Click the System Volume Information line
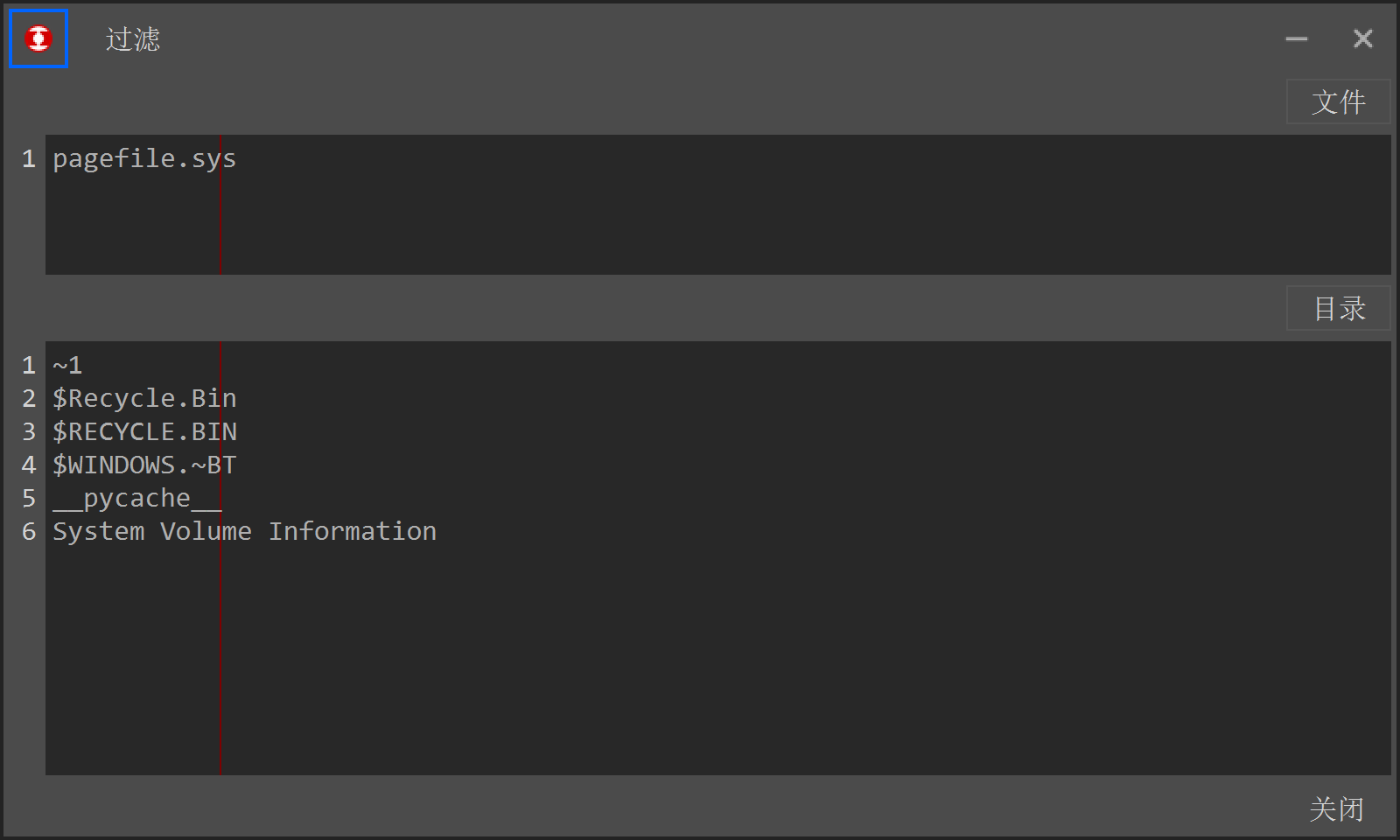1400x840 pixels. tap(244, 532)
